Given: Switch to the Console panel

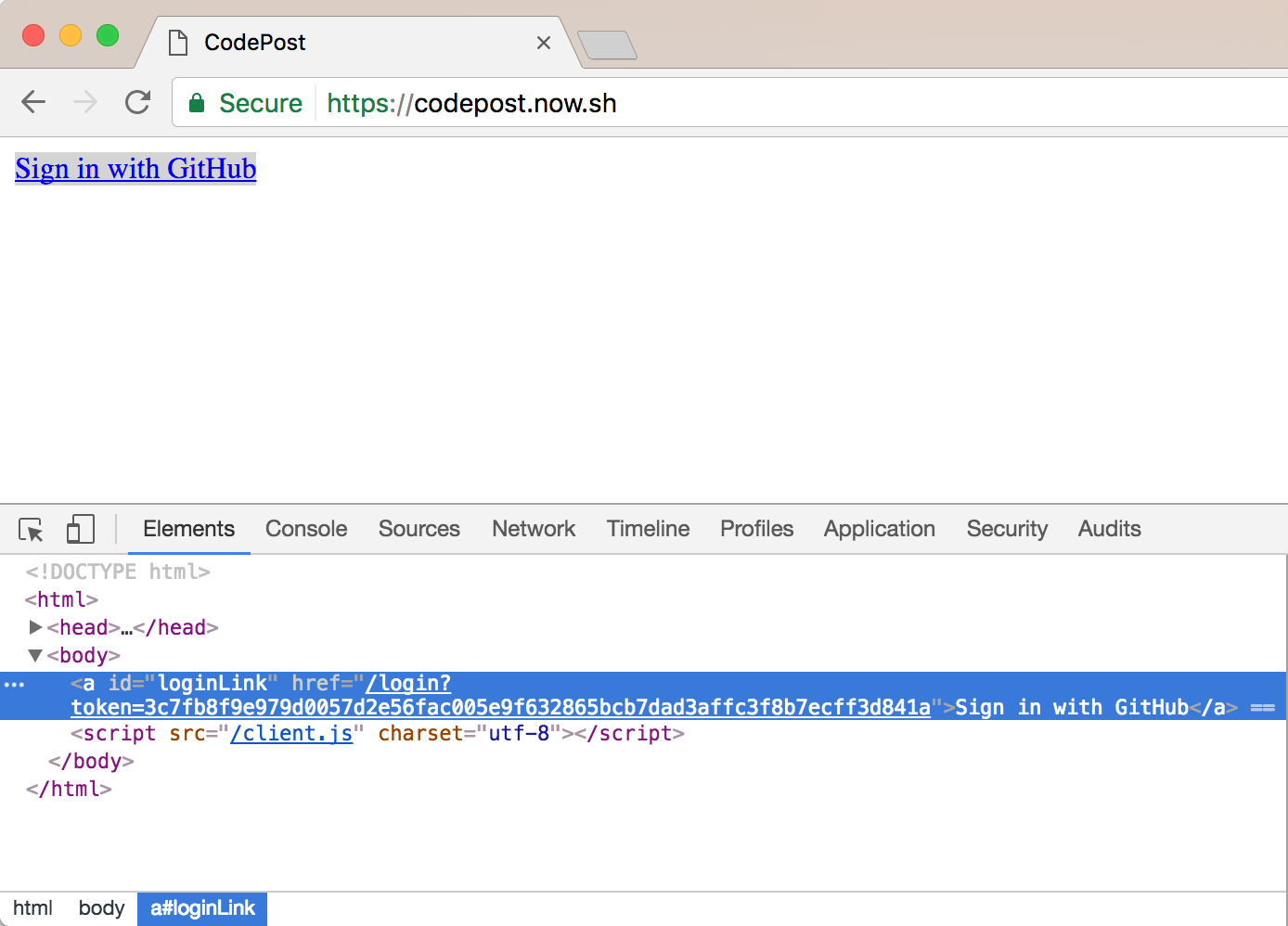Looking at the screenshot, I should point(305,529).
